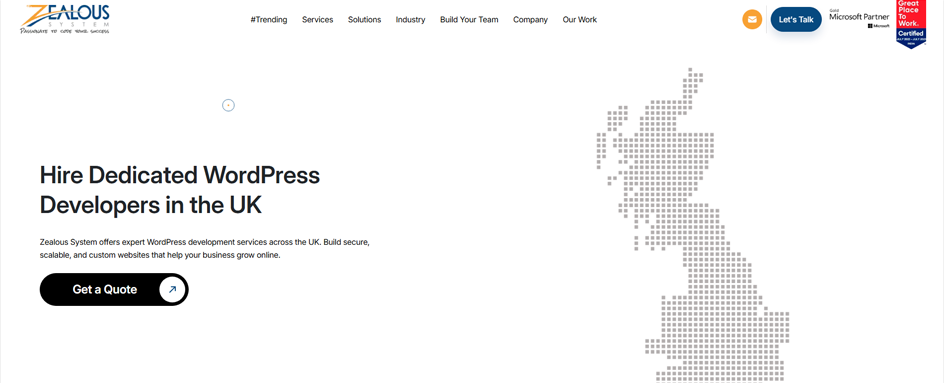Click the arrow icon in Get a Quote

(172, 290)
